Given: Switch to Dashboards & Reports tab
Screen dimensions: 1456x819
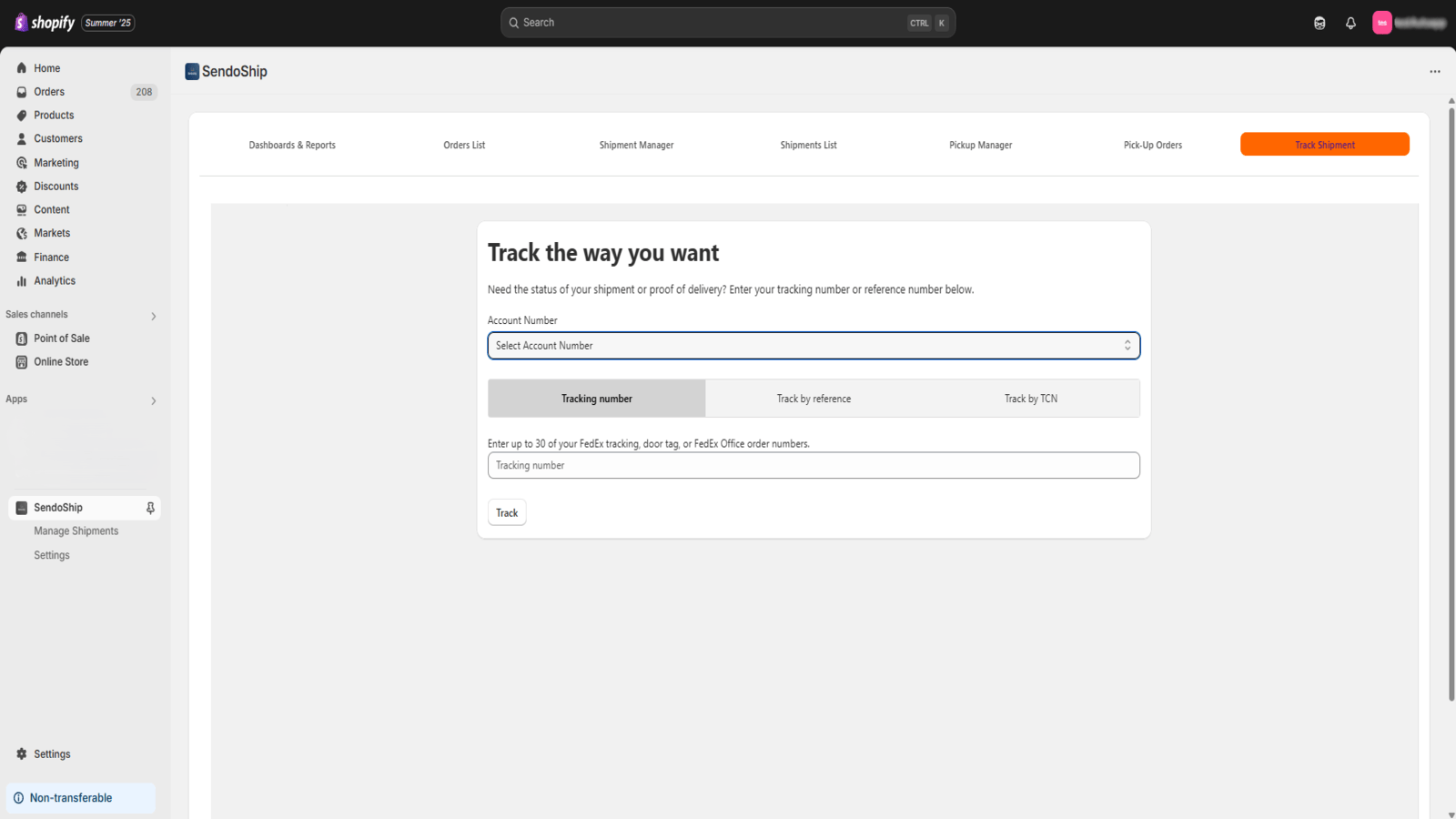Looking at the screenshot, I should click(292, 146).
